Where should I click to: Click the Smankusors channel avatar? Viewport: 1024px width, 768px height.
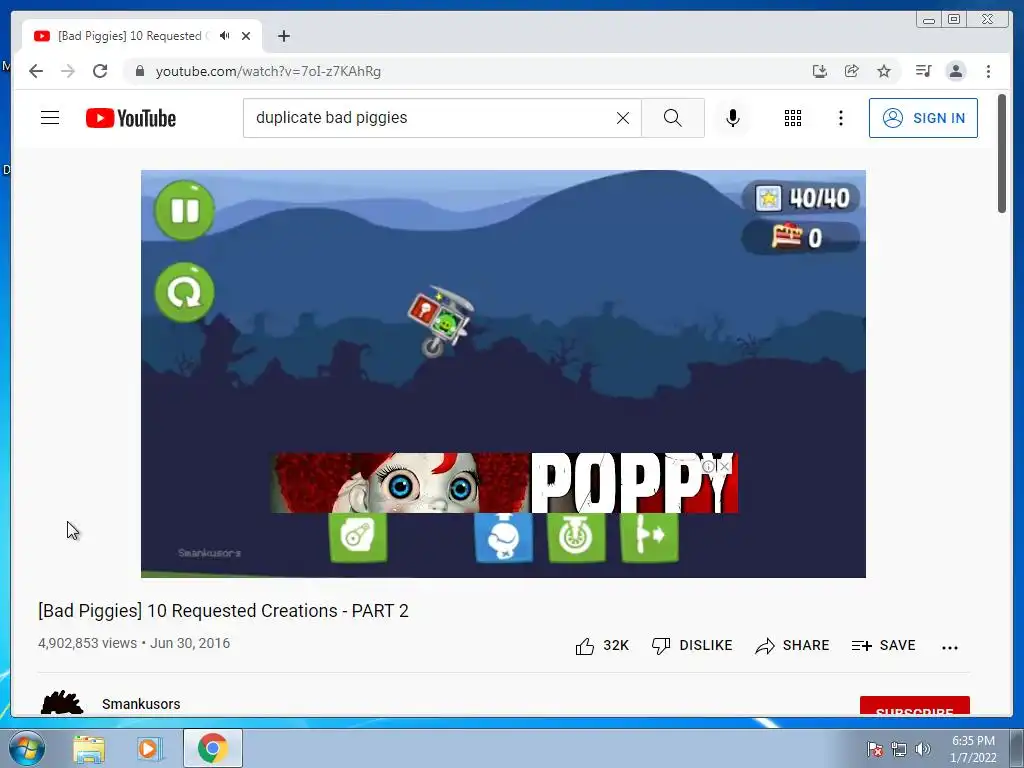[x=62, y=703]
